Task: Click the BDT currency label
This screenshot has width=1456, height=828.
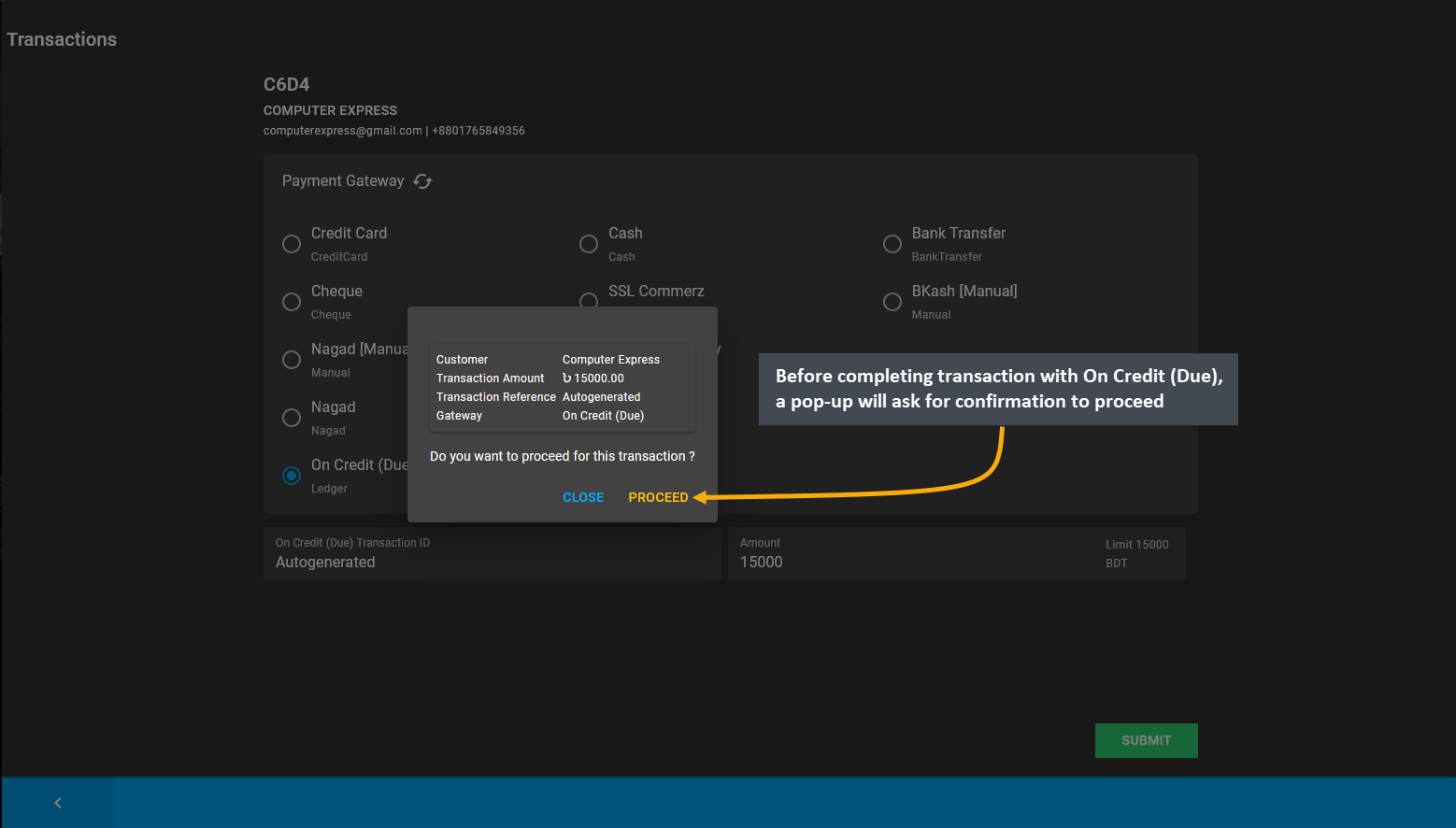Action: (1116, 564)
